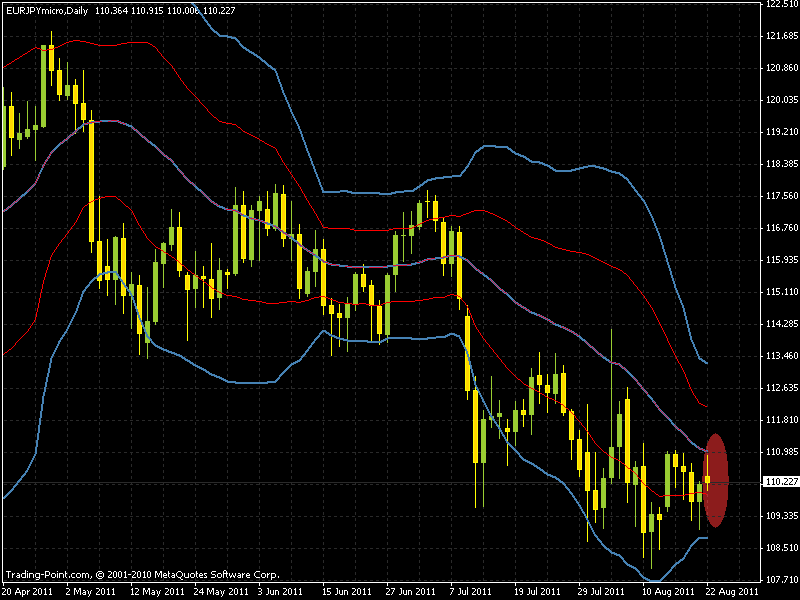This screenshot has height=600, width=800.
Task: Click the 12 May 2011 date label
Action: tap(157, 592)
